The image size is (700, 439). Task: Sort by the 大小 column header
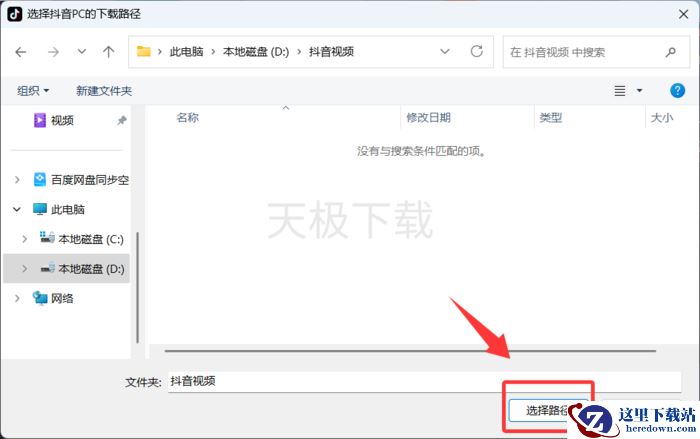click(662, 117)
